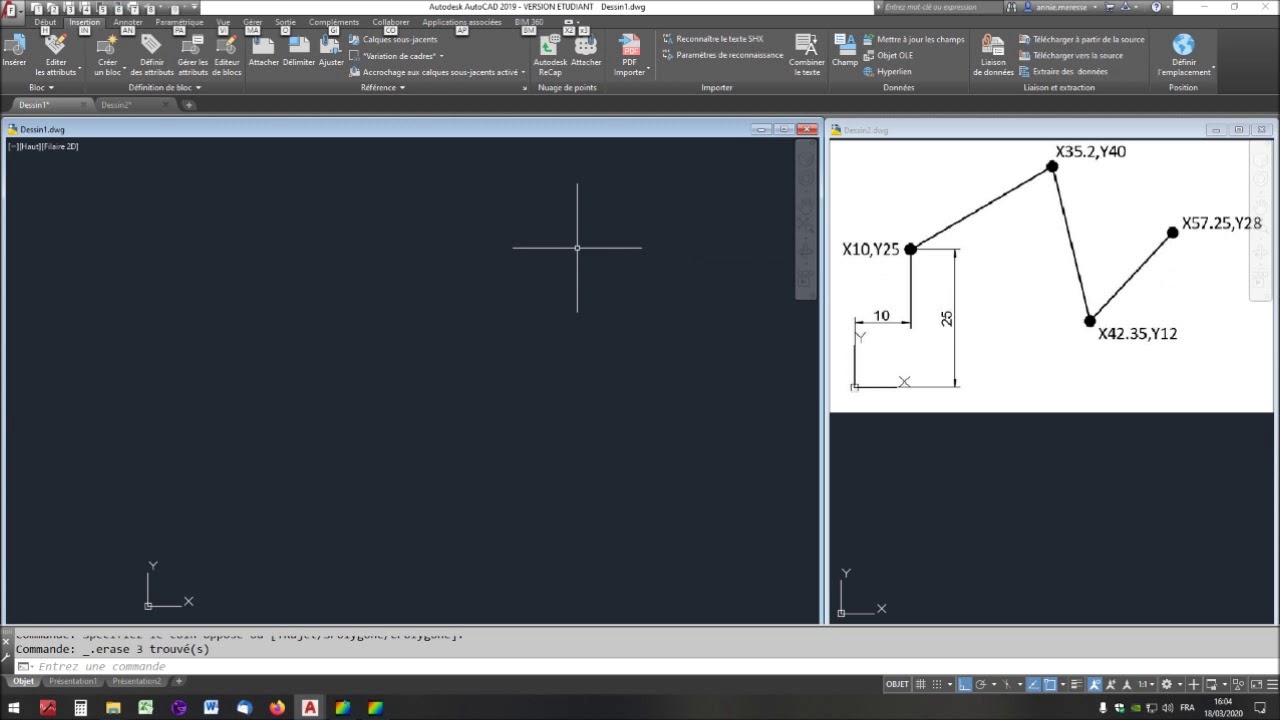This screenshot has height=720, width=1280.
Task: Toggle 2D object snap
Action: tap(1050, 684)
